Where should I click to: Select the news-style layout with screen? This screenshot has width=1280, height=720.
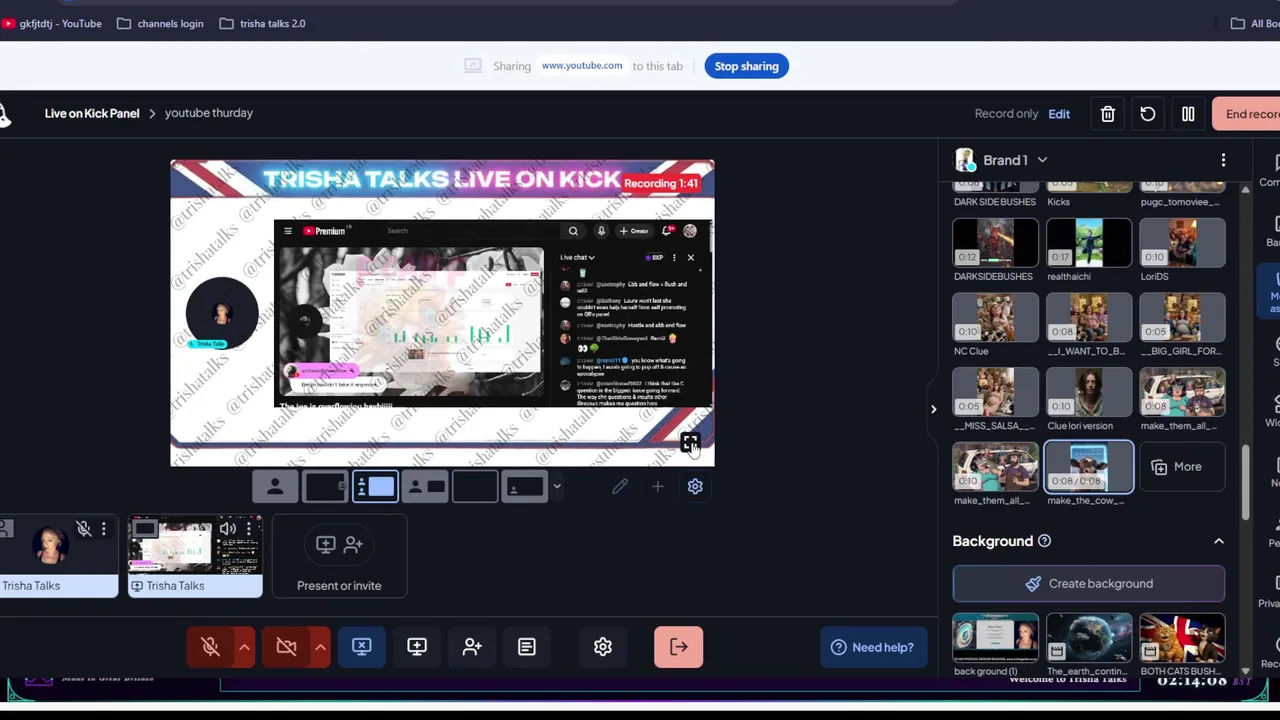tap(375, 487)
